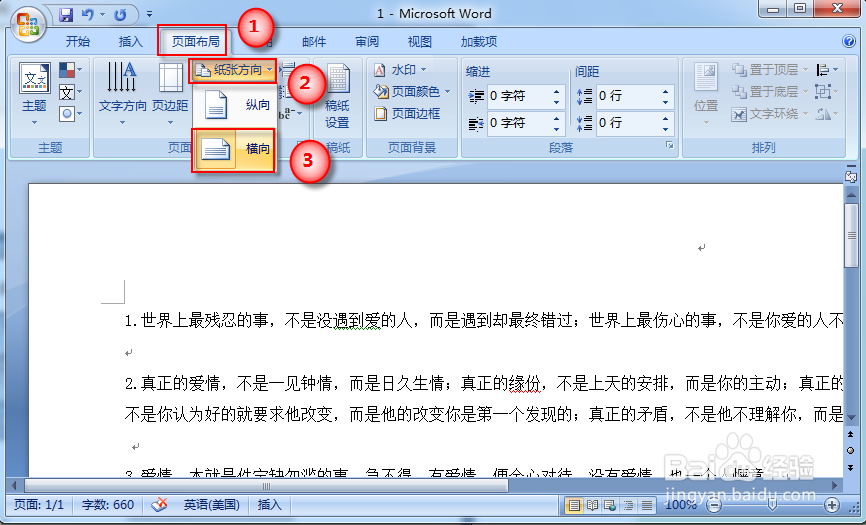Switch to Print Layout view
Screen dimensions: 866x525
(x=574, y=505)
